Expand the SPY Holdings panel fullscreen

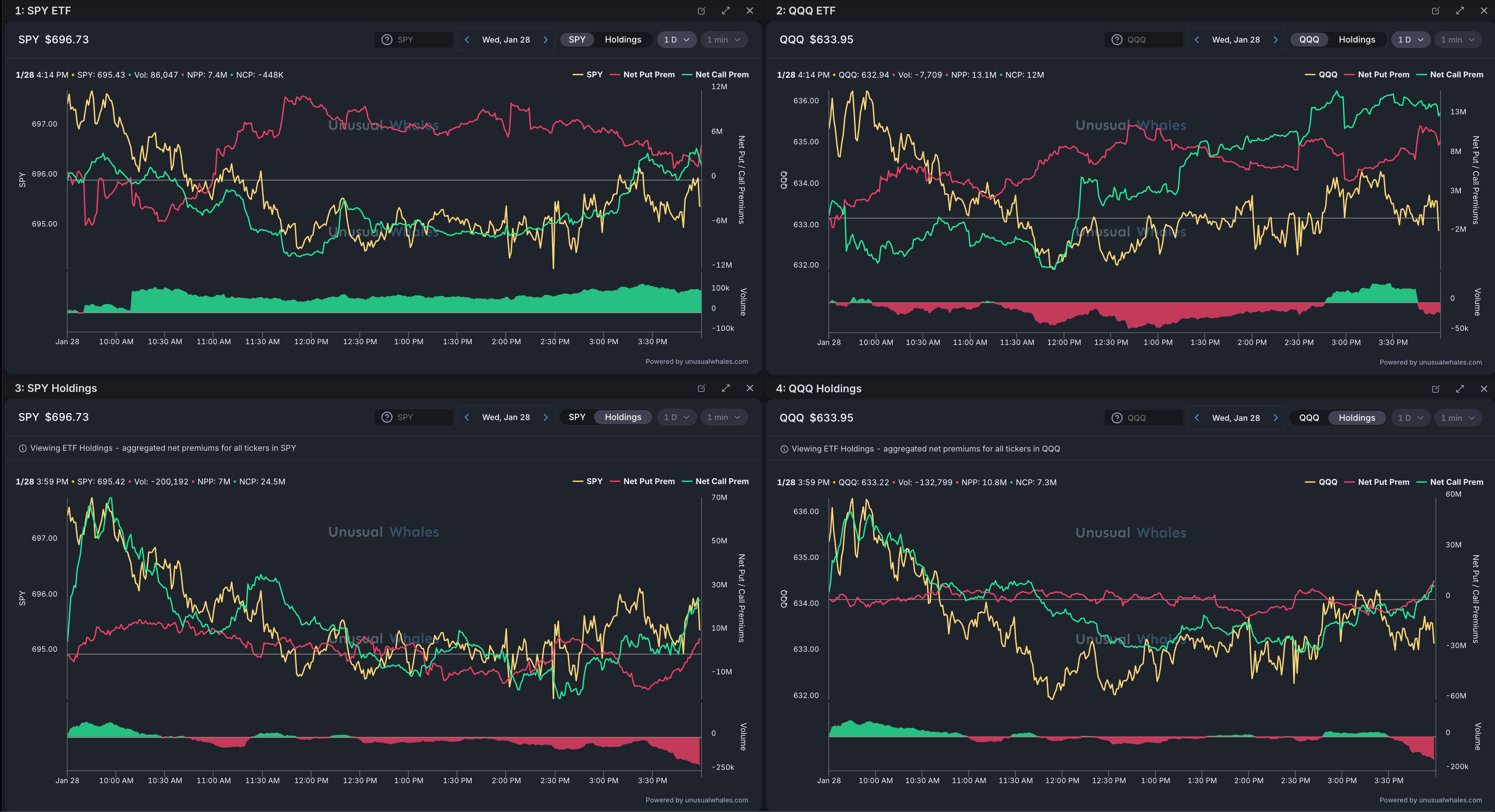click(725, 388)
